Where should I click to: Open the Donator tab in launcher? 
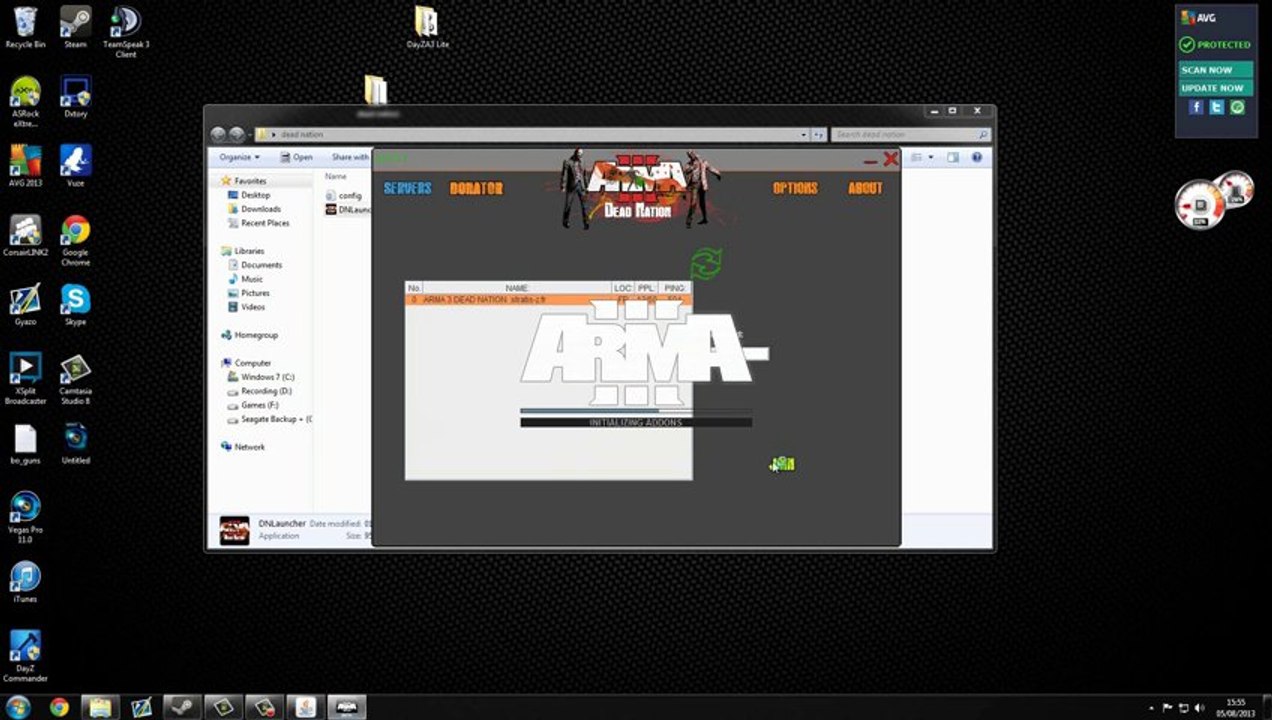[x=476, y=188]
